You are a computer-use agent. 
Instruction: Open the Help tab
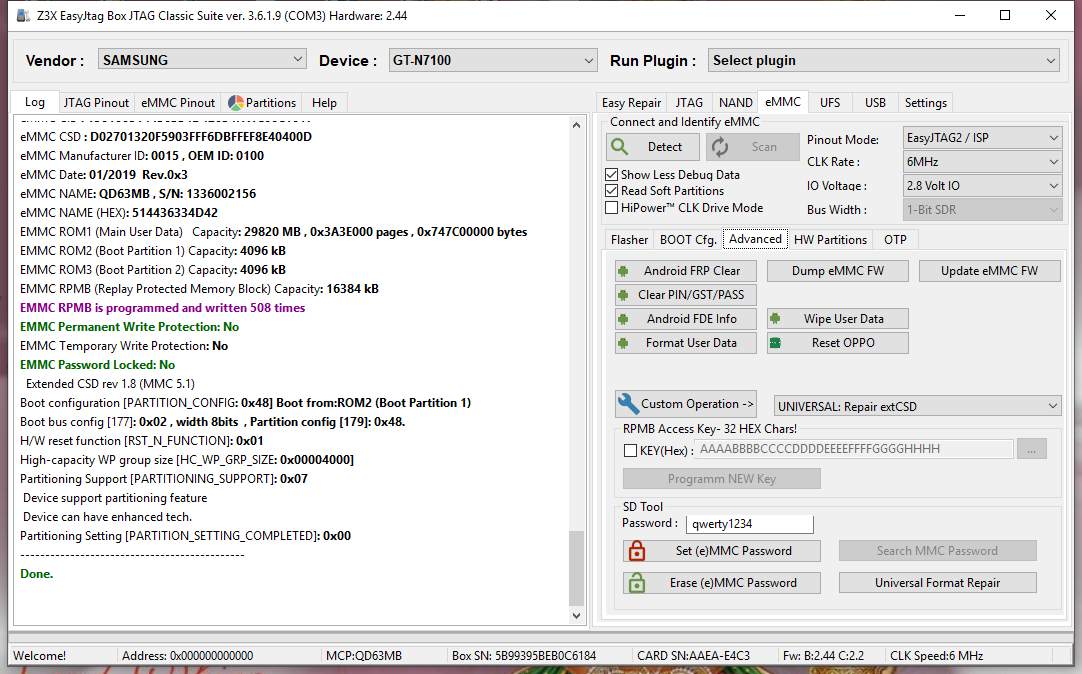pos(324,103)
